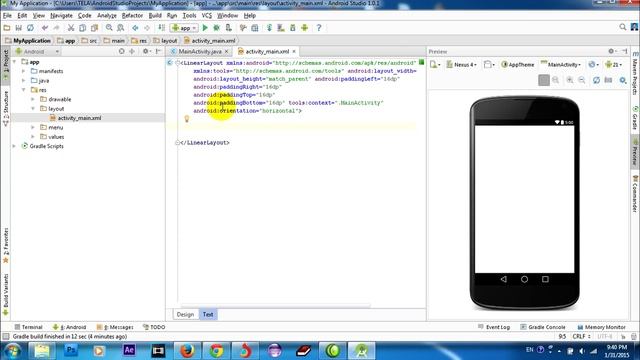Screen dimensions: 640x360
Task: Click Attach debugger to process icon
Action: (229, 28)
